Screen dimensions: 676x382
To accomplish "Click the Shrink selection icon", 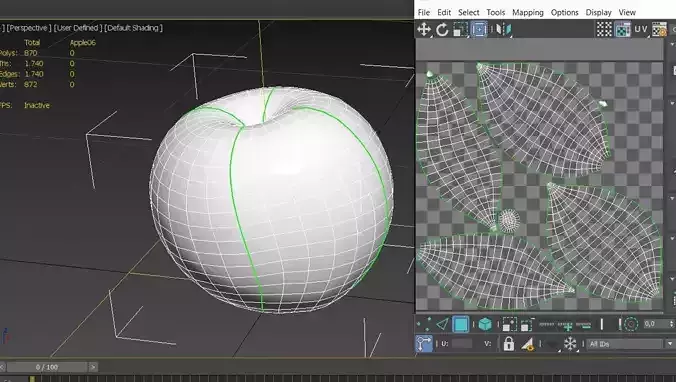I will pyautogui.click(x=527, y=324).
